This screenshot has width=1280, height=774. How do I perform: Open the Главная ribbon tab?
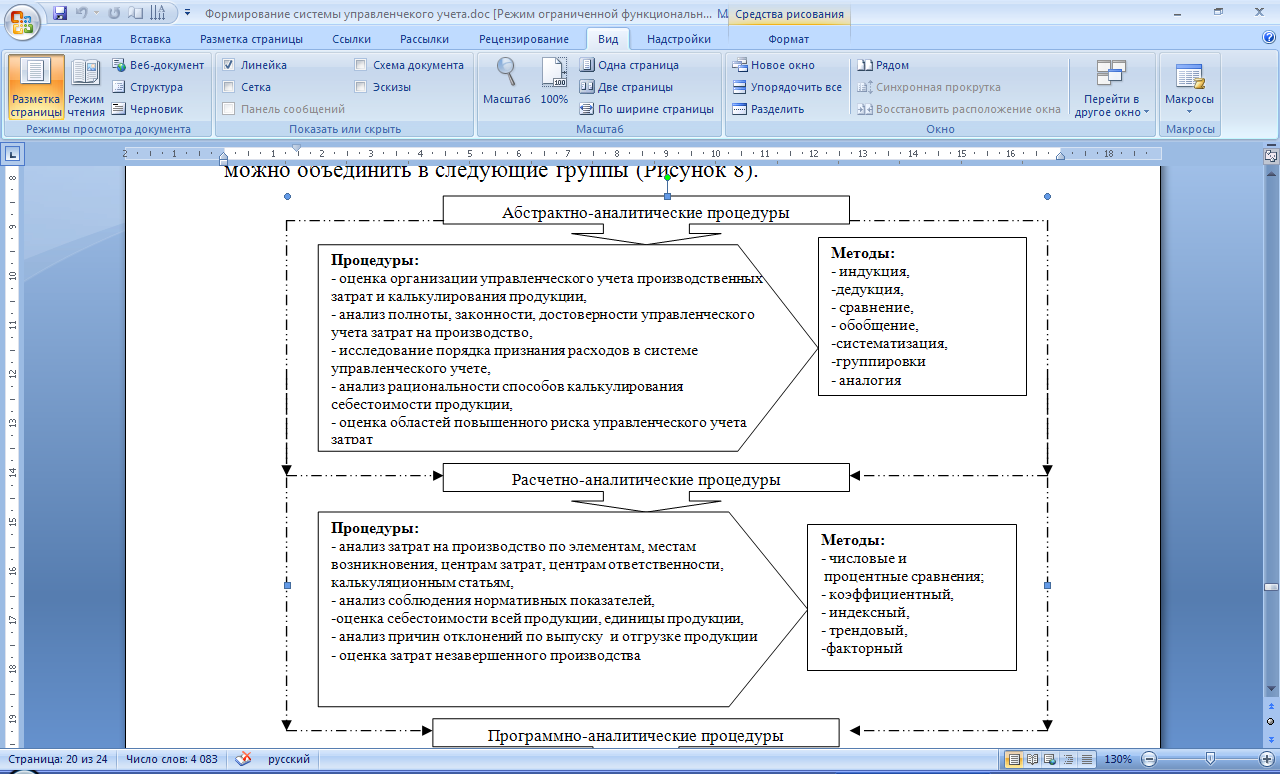(81, 39)
